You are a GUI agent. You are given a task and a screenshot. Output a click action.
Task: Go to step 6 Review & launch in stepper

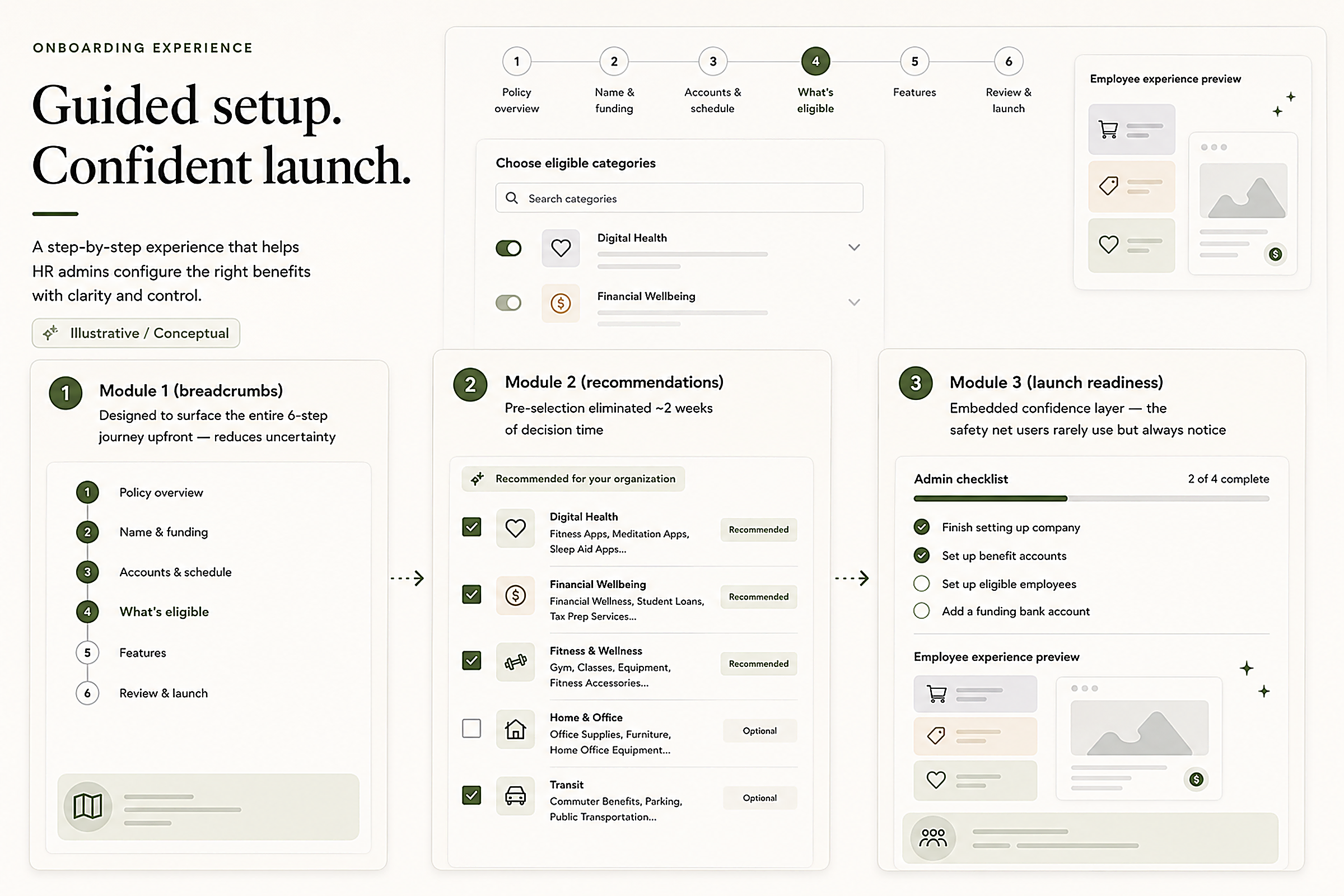[x=1009, y=62]
